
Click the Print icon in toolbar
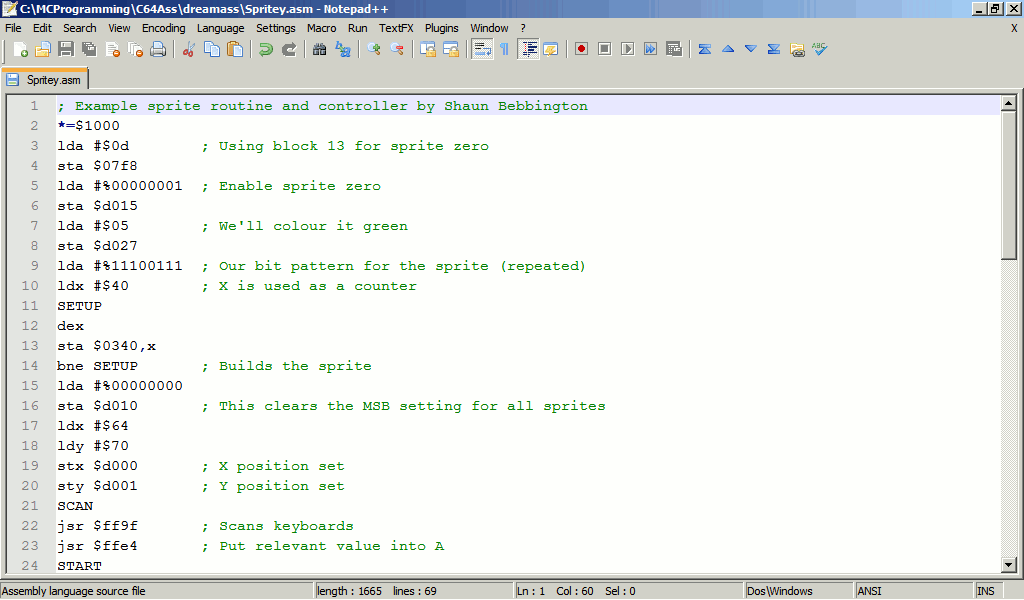158,49
